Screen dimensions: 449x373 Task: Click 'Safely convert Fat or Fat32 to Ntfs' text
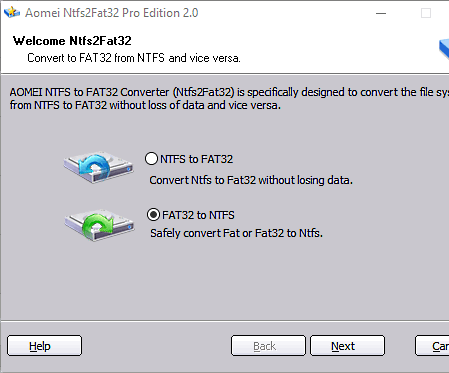[x=236, y=233]
